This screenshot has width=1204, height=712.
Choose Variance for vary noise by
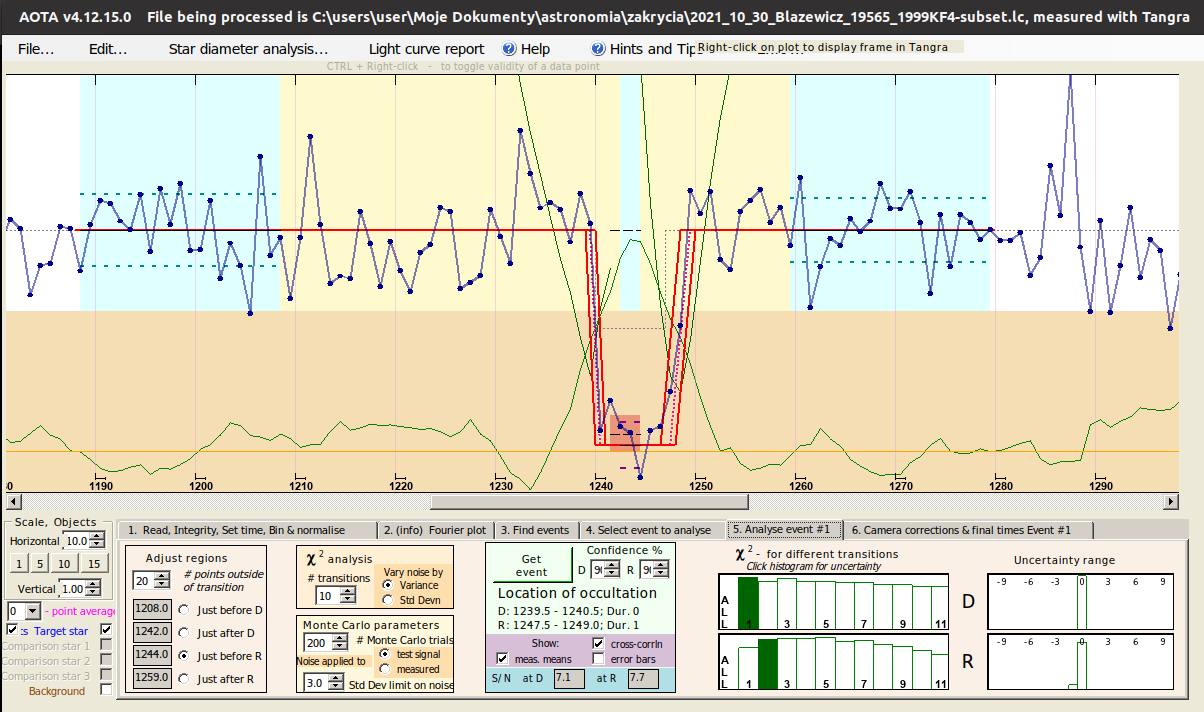(x=386, y=584)
